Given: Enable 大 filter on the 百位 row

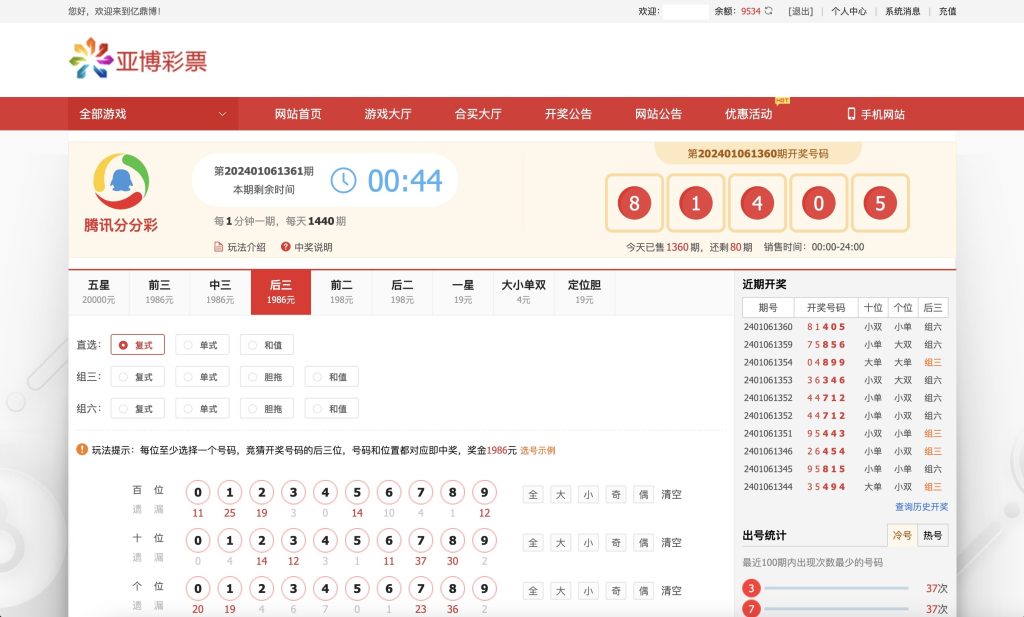Looking at the screenshot, I should point(560,494).
